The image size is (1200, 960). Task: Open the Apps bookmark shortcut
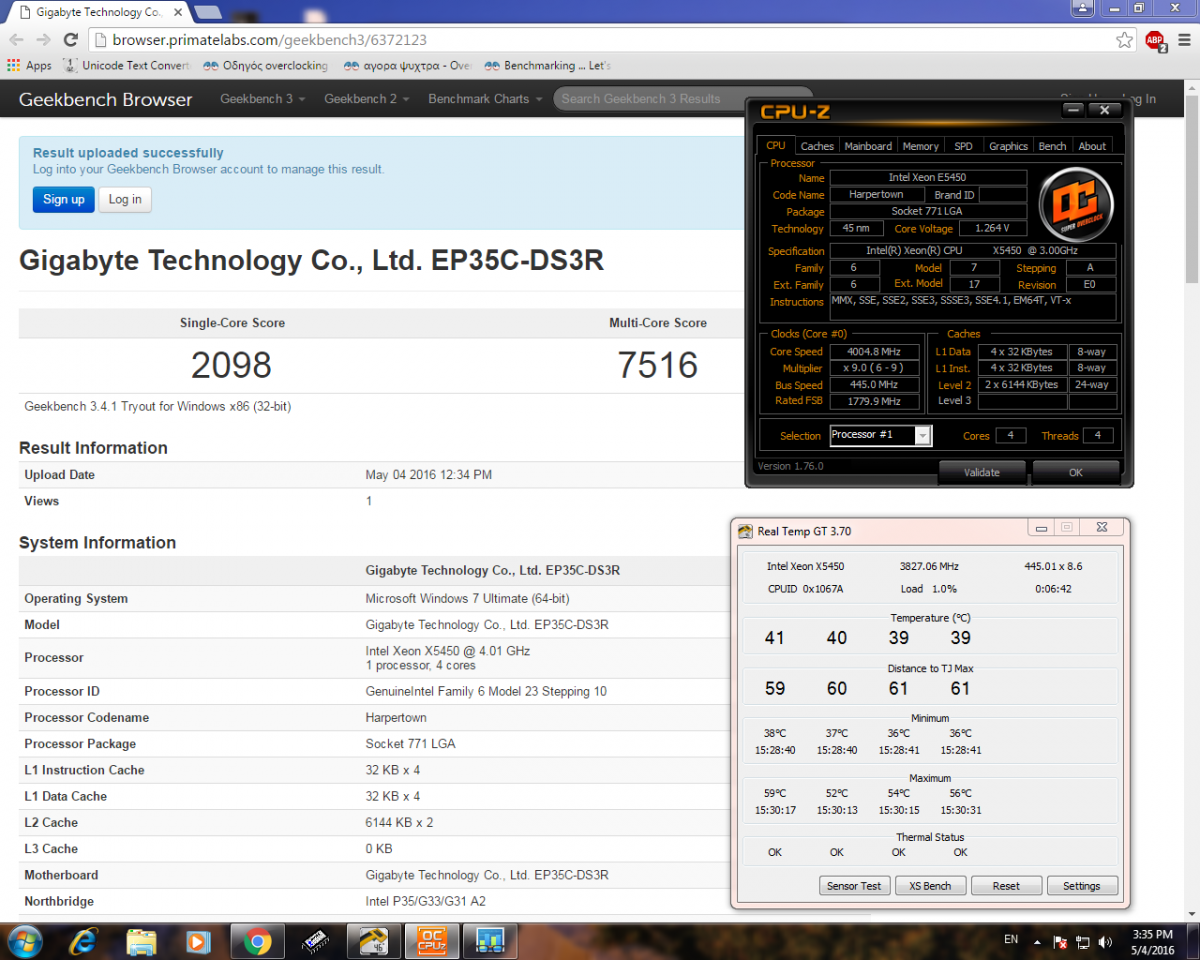29,66
